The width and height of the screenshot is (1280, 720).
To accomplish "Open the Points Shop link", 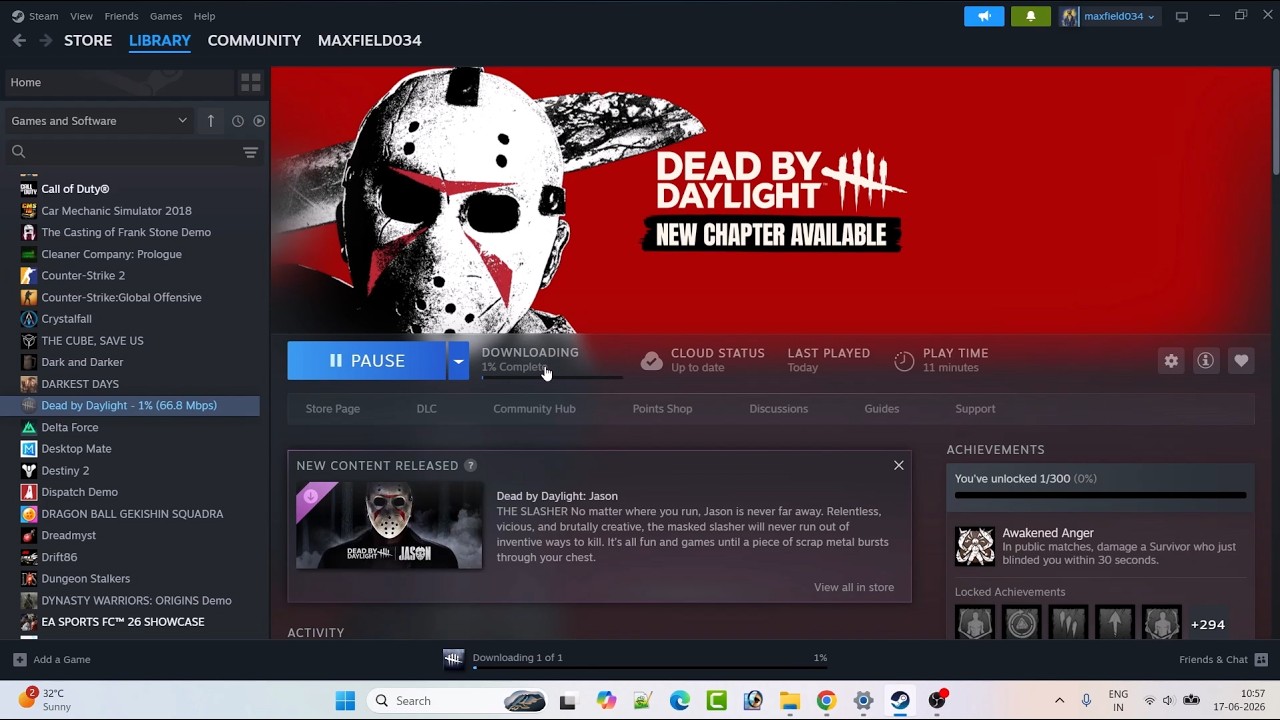I will pyautogui.click(x=662, y=408).
